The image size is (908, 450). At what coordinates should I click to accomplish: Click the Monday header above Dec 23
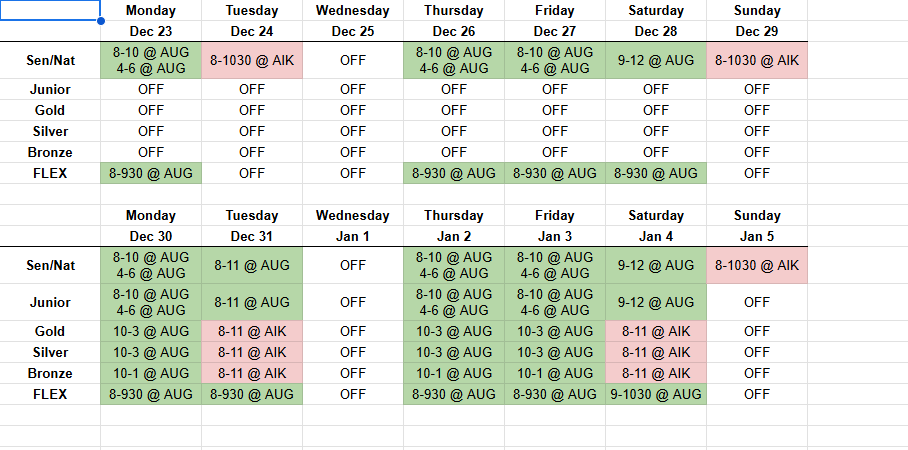(151, 11)
